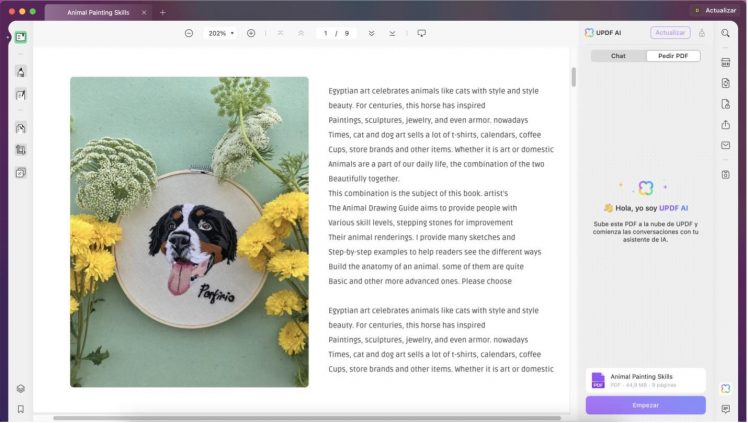Open the 202% zoom level dropdown
The height and width of the screenshot is (423, 748).
tap(220, 33)
